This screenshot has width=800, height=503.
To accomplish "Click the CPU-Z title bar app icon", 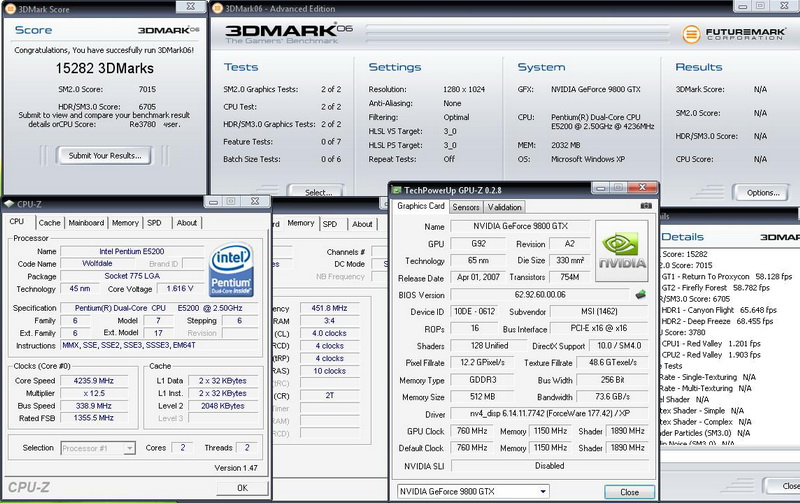I will point(9,204).
